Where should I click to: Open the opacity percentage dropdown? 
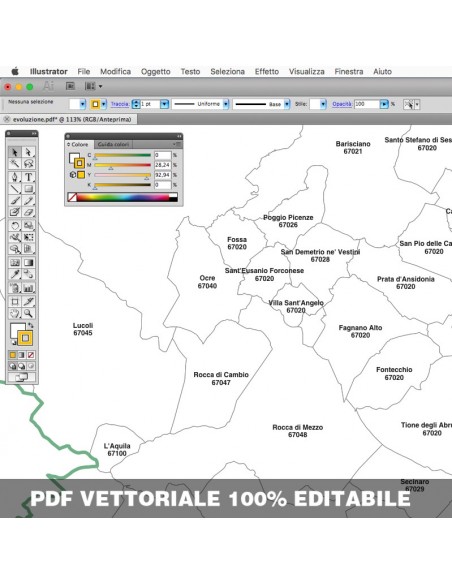click(x=383, y=104)
